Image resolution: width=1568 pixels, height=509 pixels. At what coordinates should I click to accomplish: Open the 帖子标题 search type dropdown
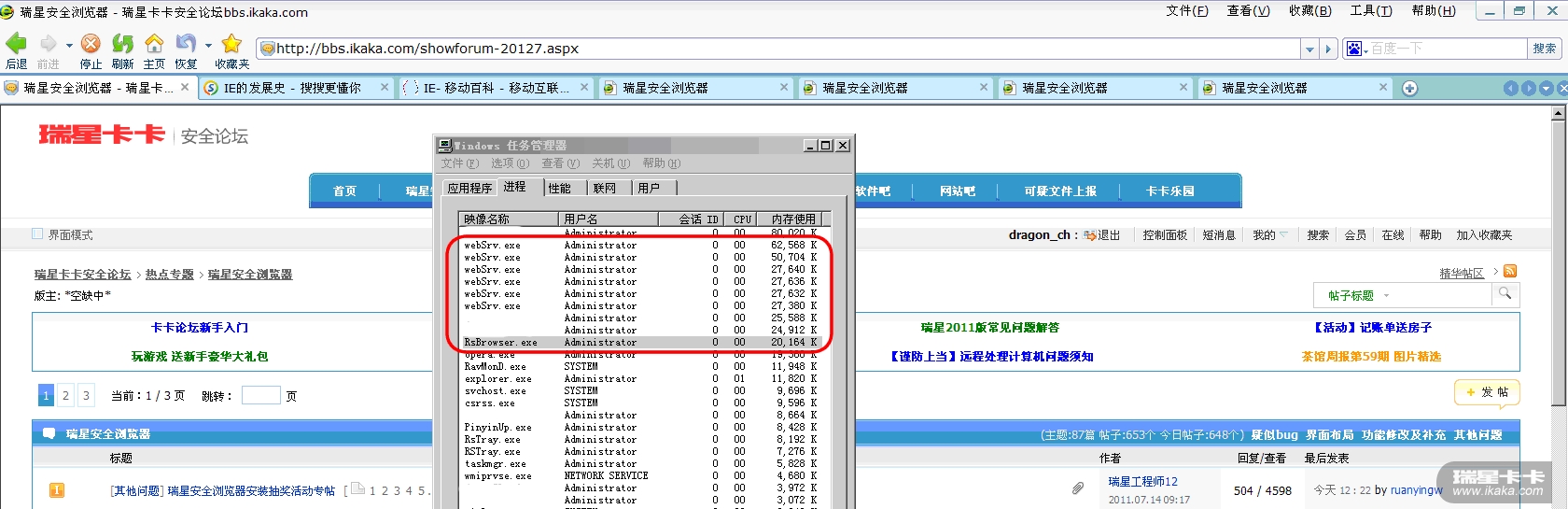click(1387, 295)
